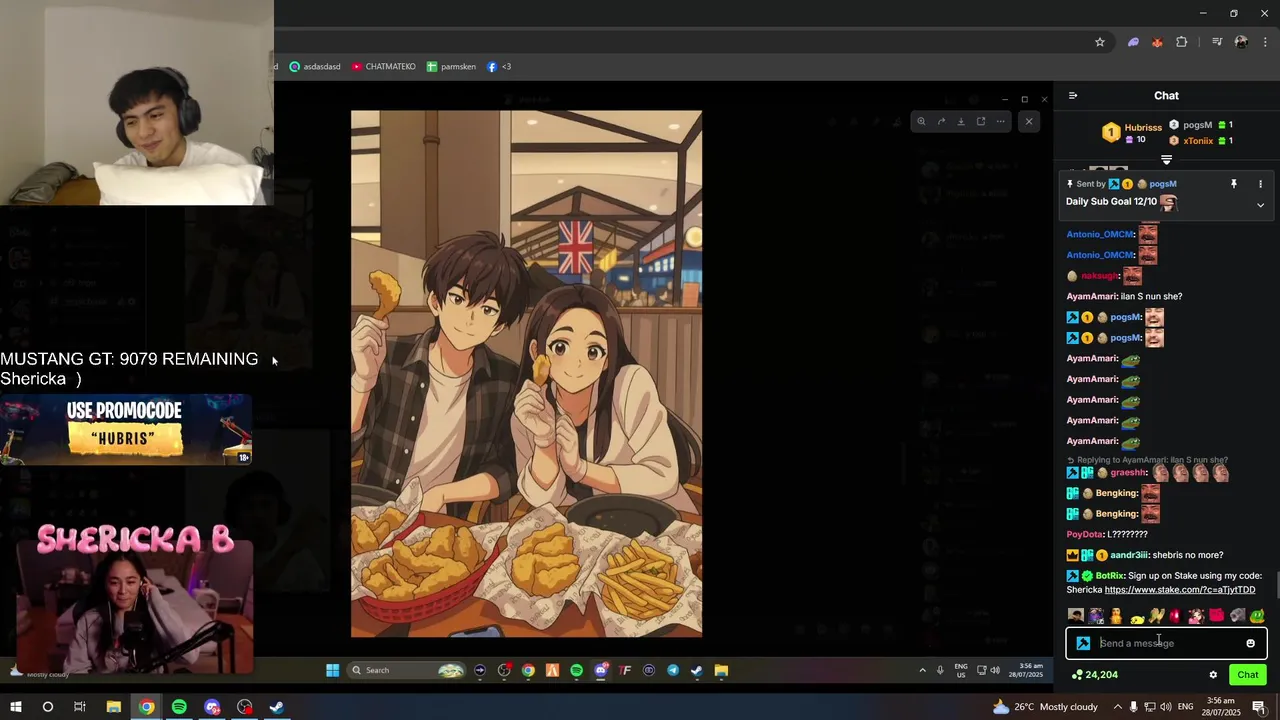Download the image using the viewer toolbar icon
Image resolution: width=1280 pixels, height=720 pixels.
click(961, 122)
